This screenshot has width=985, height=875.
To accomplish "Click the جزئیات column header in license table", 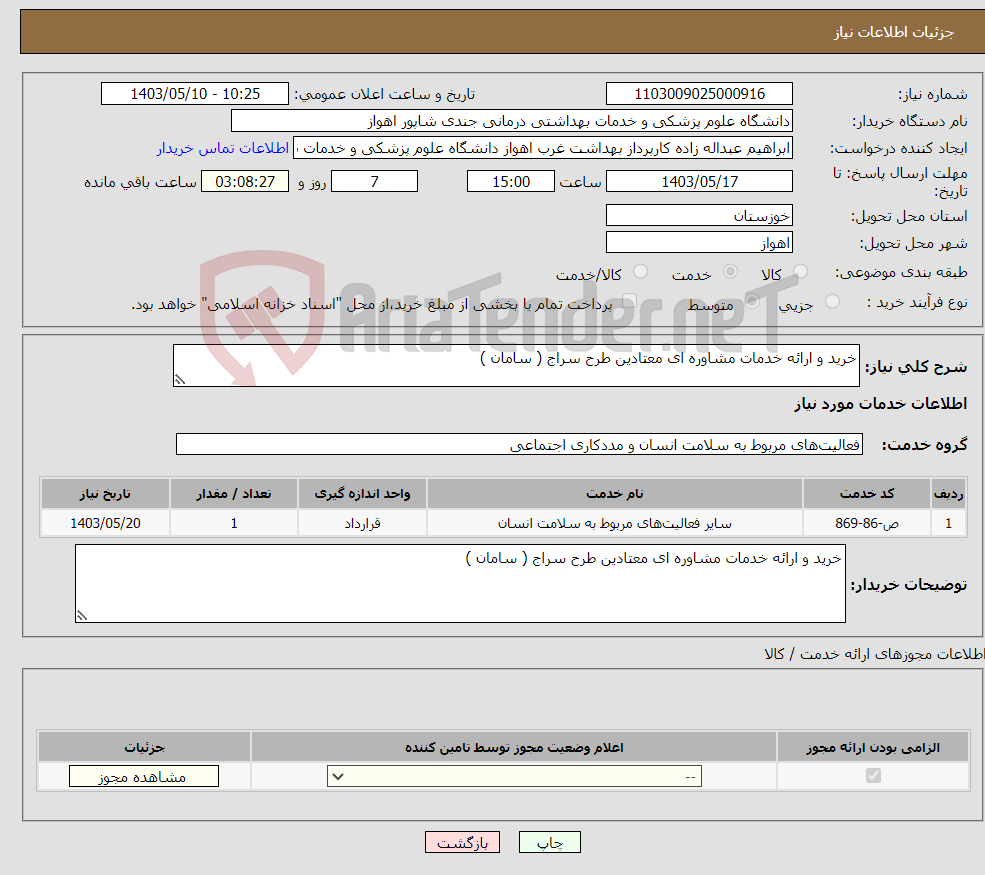I will pos(144,747).
